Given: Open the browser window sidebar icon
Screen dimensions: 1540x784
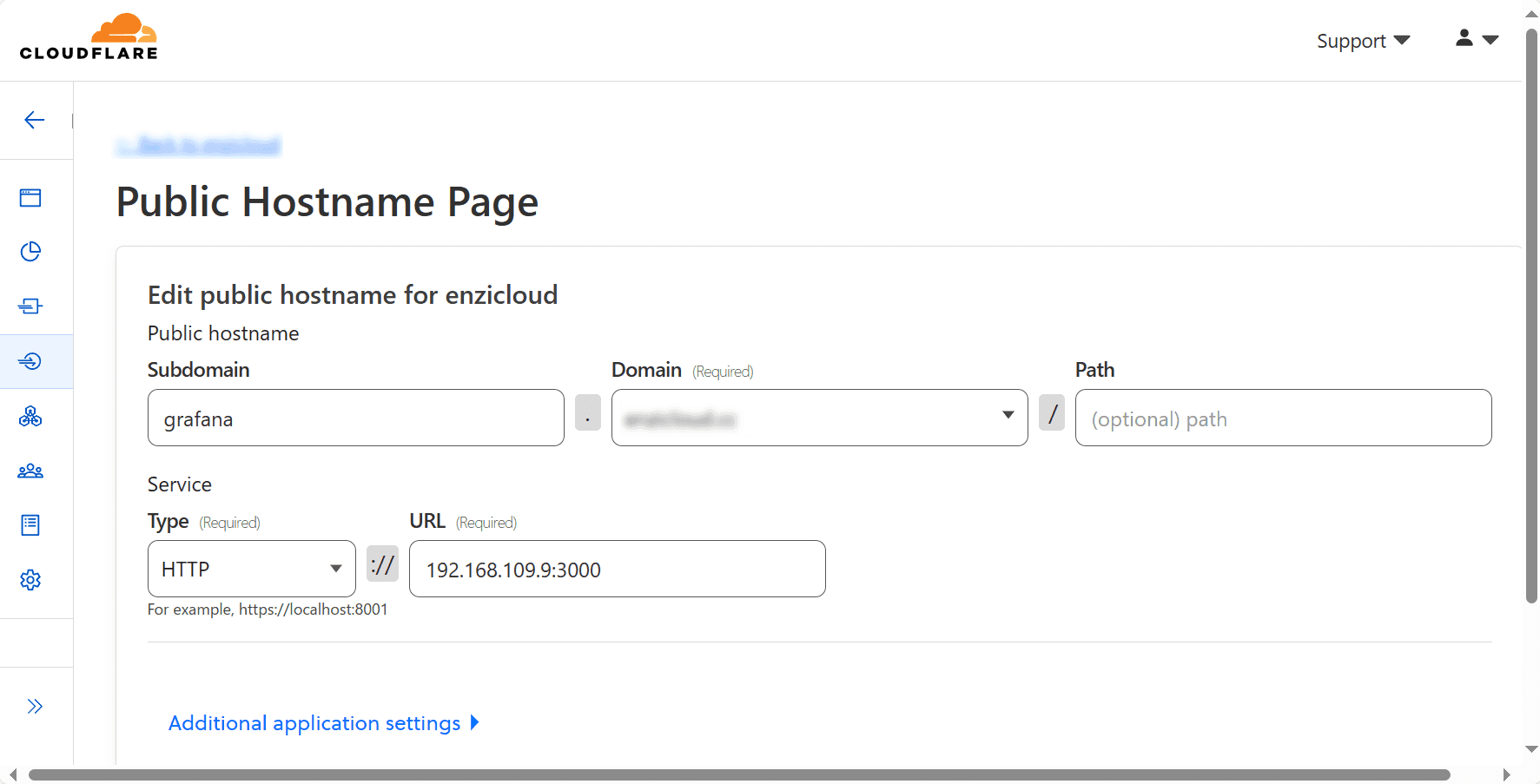Looking at the screenshot, I should [x=30, y=198].
